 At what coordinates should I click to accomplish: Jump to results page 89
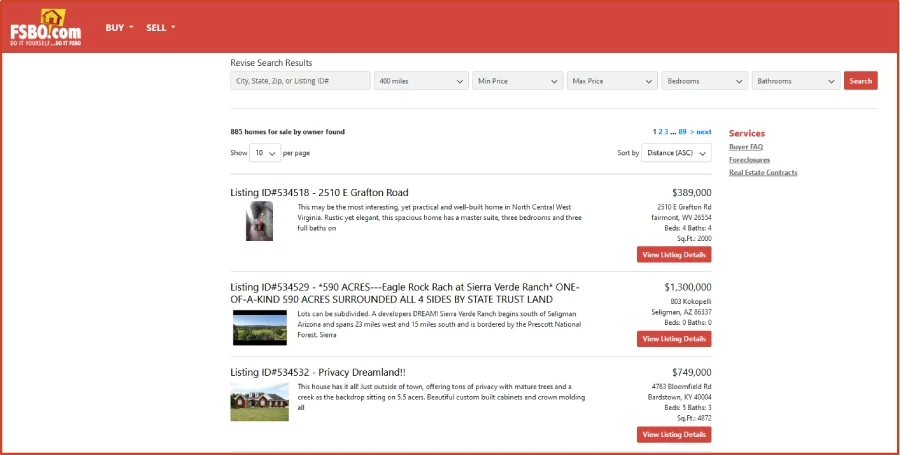(682, 132)
